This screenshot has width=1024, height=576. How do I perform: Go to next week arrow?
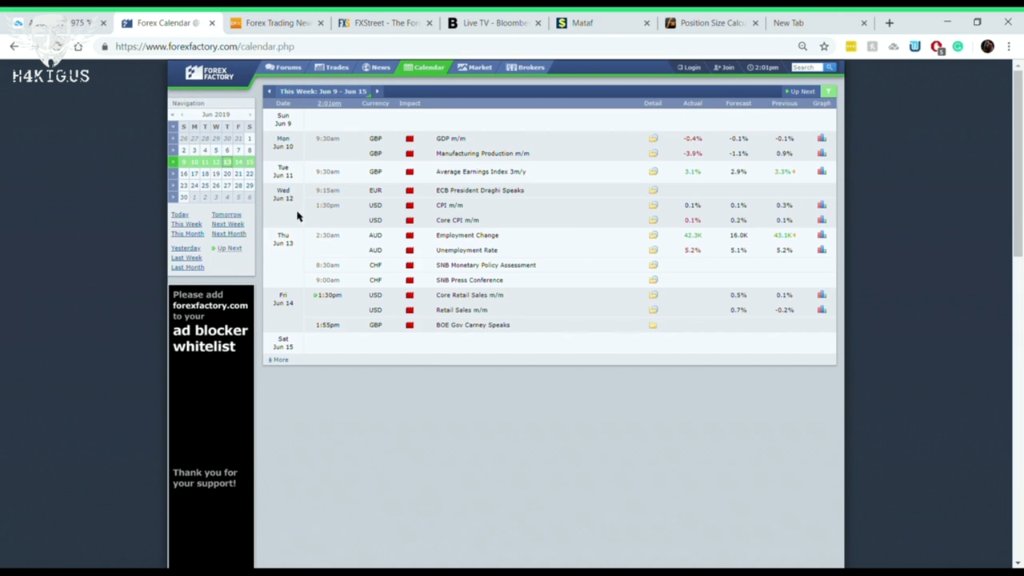377,91
